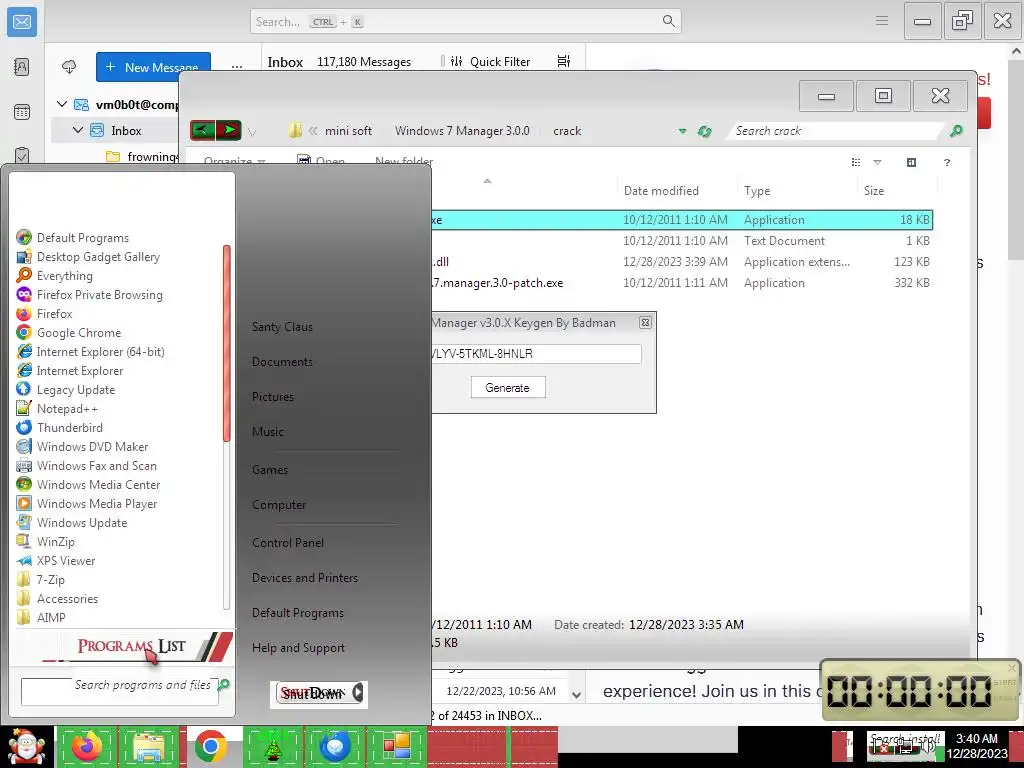The image size is (1024, 768).
Task: Click the Explorer back navigation arrow
Action: point(202,130)
